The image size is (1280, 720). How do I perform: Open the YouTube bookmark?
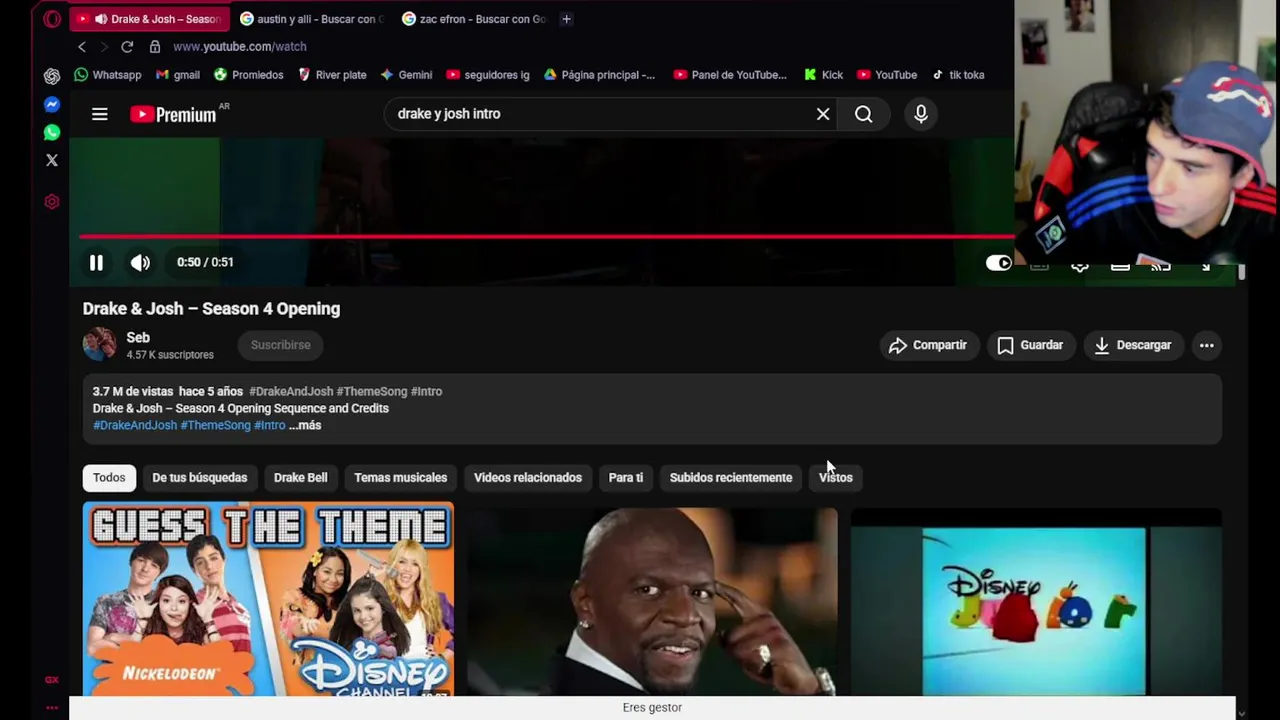click(886, 75)
